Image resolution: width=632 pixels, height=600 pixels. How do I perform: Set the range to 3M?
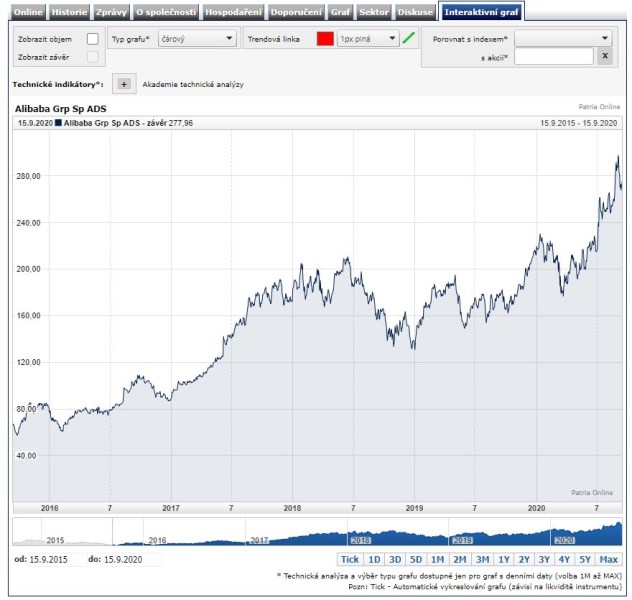pyautogui.click(x=482, y=559)
